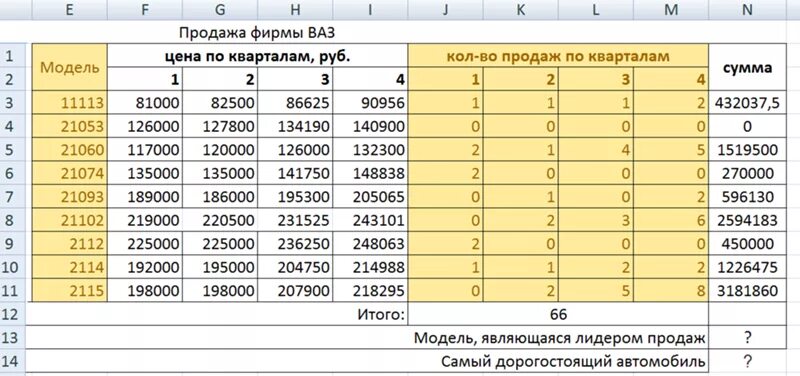Click quarter '1' under the price header
The image size is (800, 376).
pyautogui.click(x=145, y=80)
